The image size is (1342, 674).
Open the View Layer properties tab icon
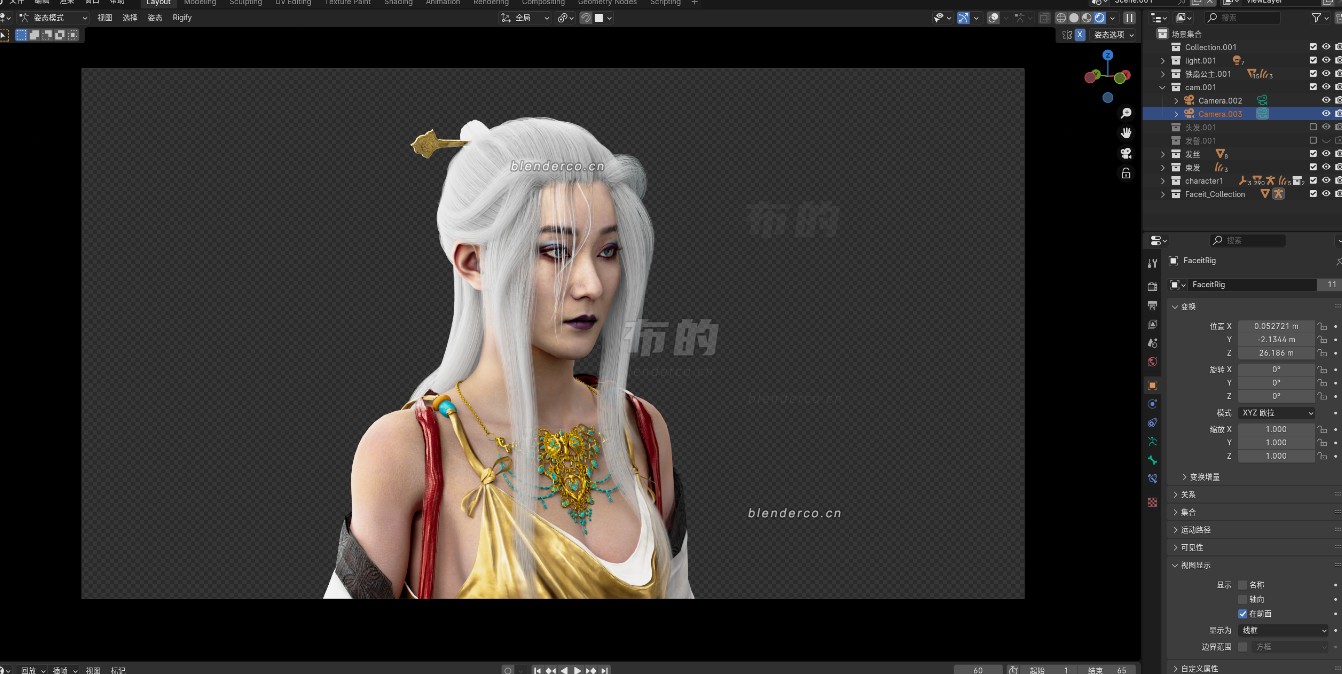coord(1152,325)
